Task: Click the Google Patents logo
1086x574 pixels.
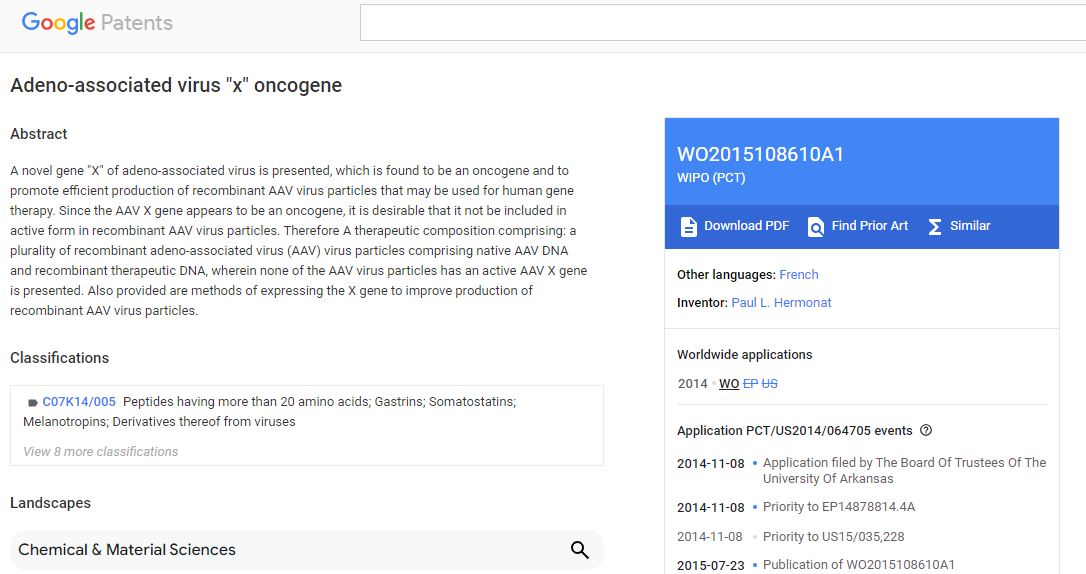Action: click(97, 22)
